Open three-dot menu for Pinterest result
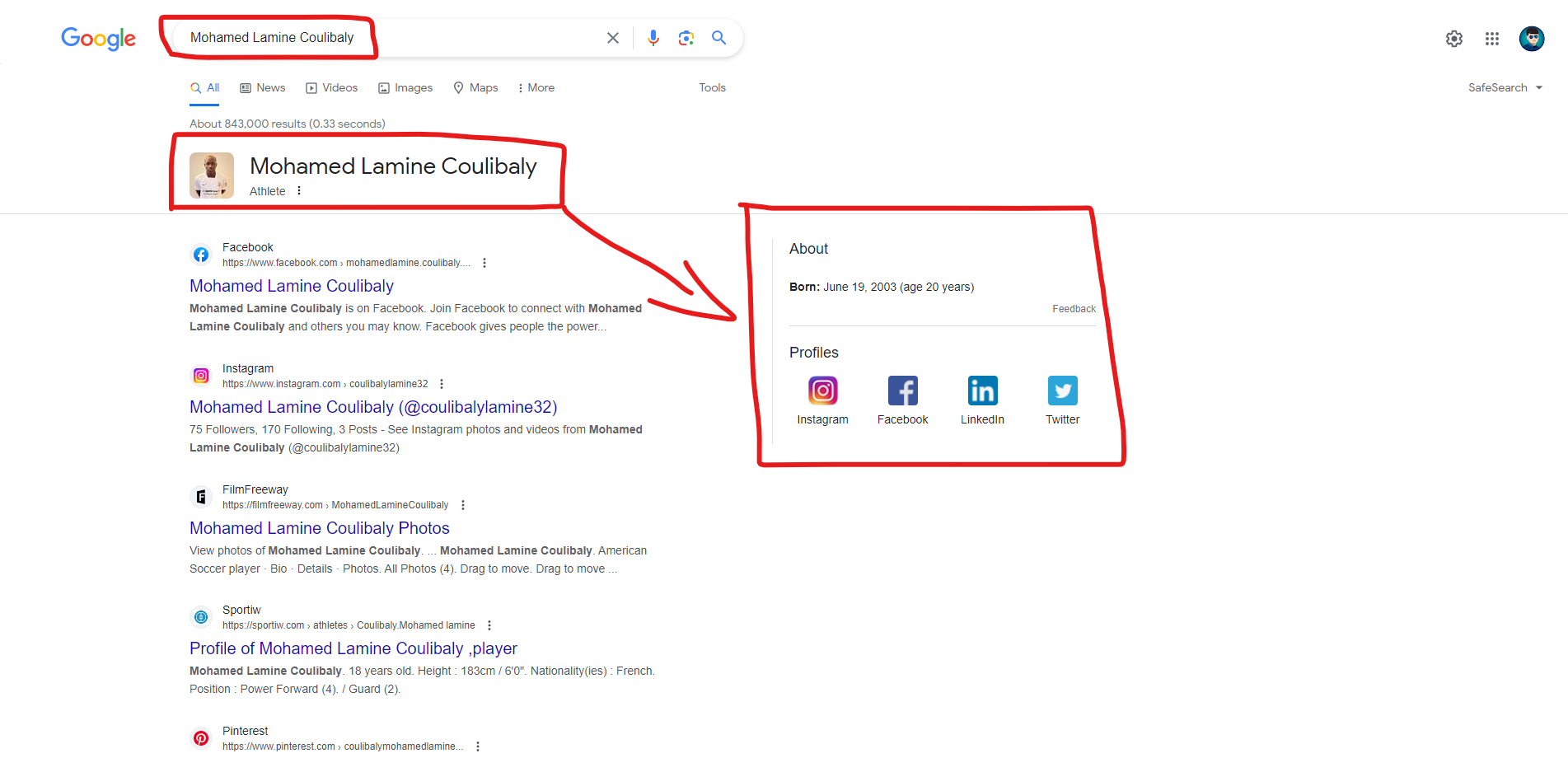This screenshot has height=758, width=1568. coord(478,746)
